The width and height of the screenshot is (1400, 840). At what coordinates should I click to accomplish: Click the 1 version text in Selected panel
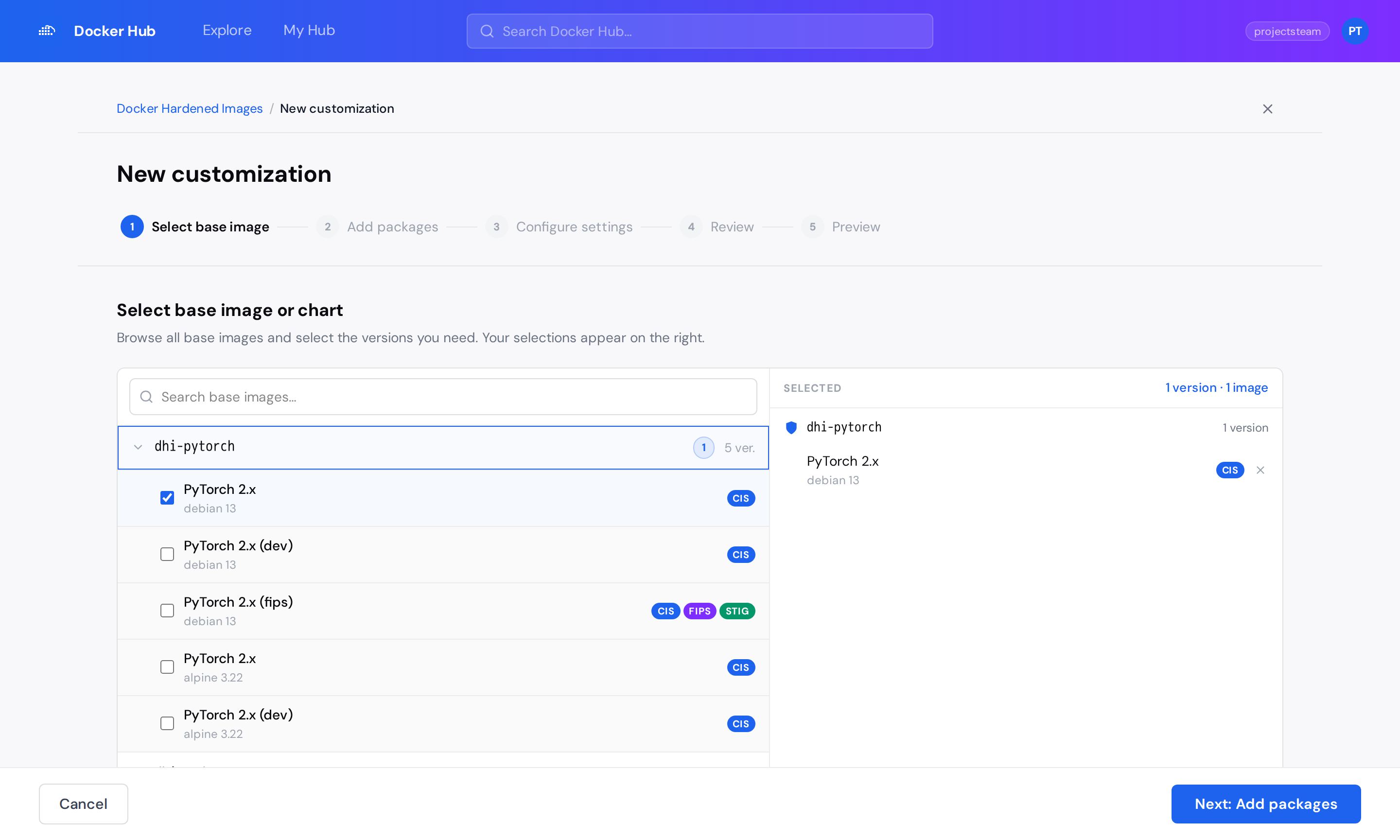pyautogui.click(x=1245, y=428)
